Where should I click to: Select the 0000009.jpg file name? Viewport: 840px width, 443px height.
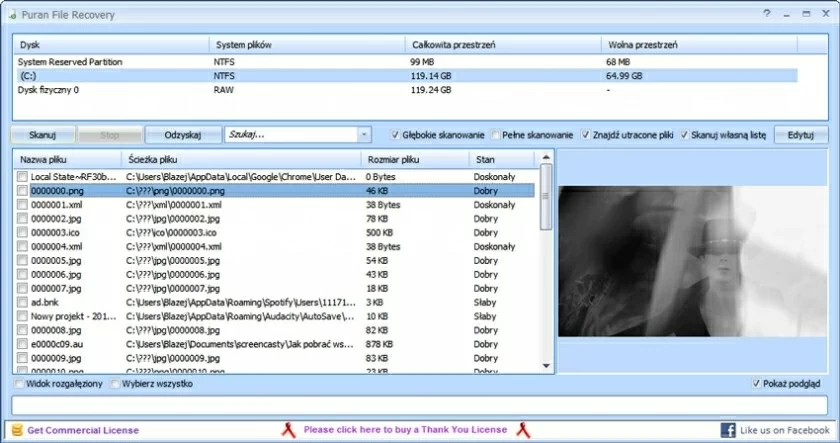(56, 358)
